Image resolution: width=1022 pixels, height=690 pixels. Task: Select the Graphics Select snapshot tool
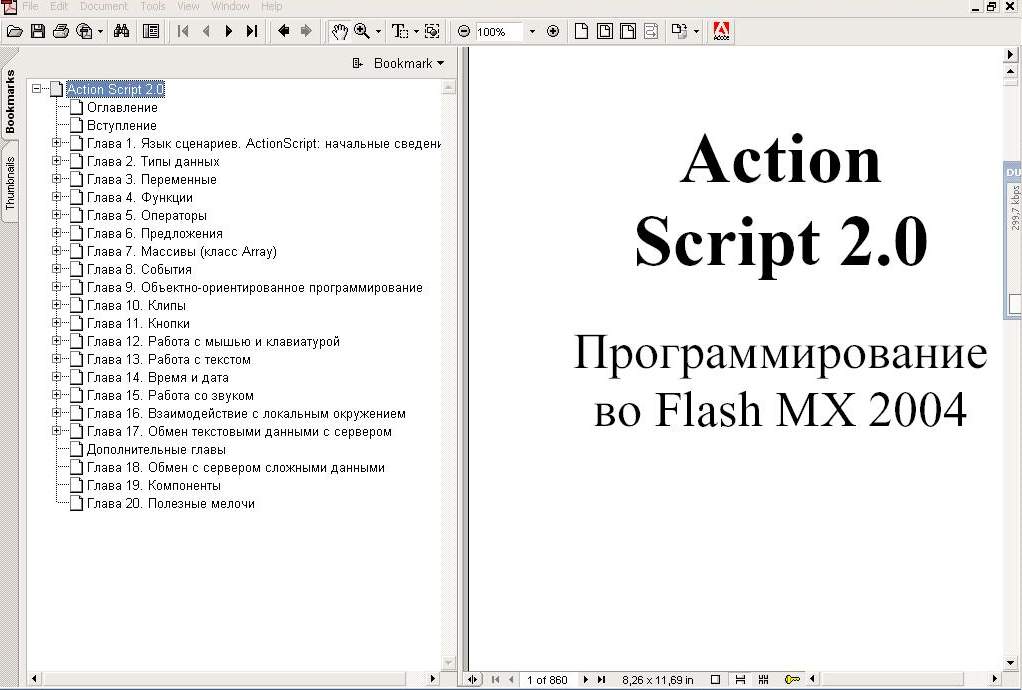point(431,31)
